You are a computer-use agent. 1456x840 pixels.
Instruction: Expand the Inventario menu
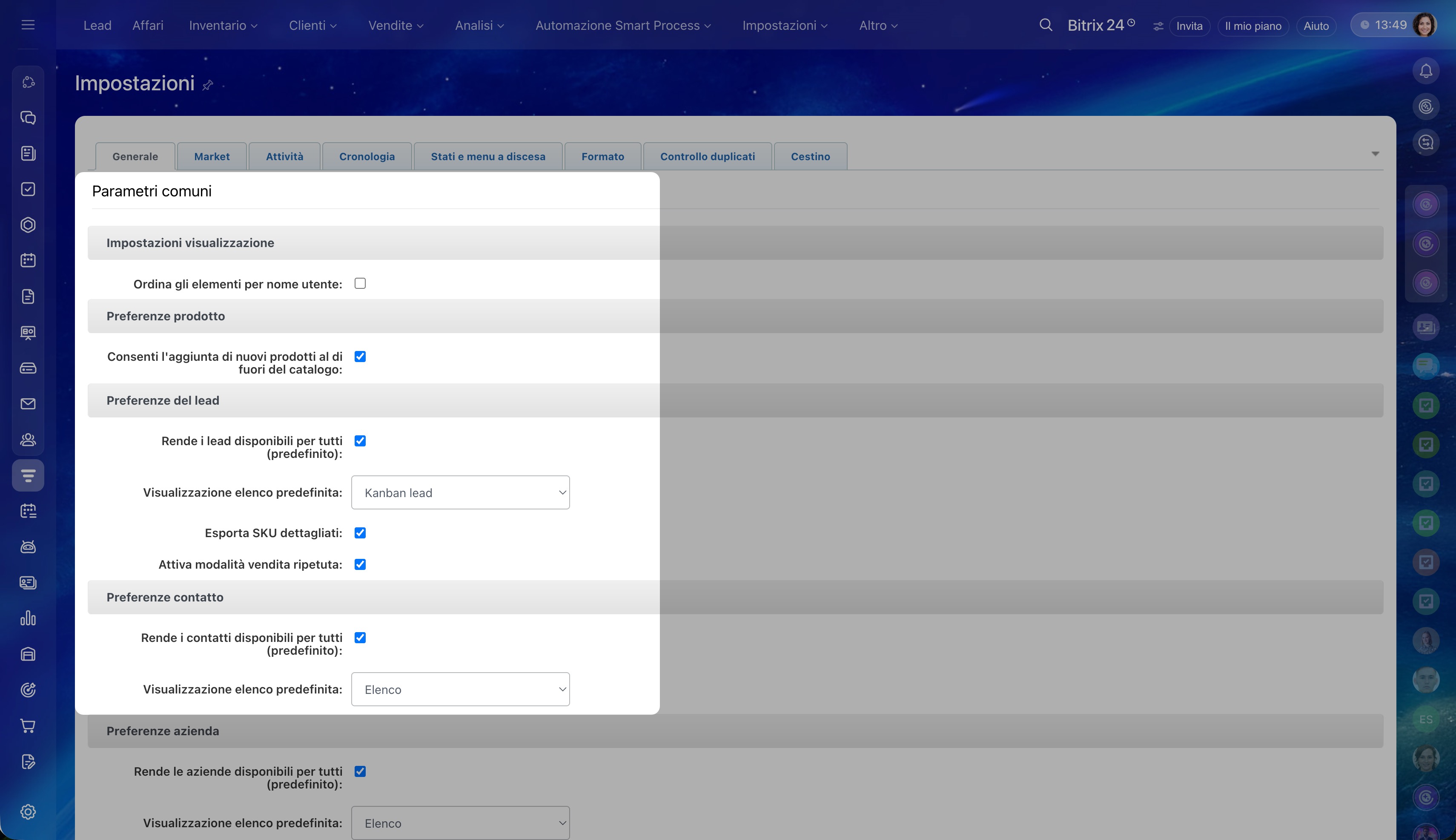223,26
